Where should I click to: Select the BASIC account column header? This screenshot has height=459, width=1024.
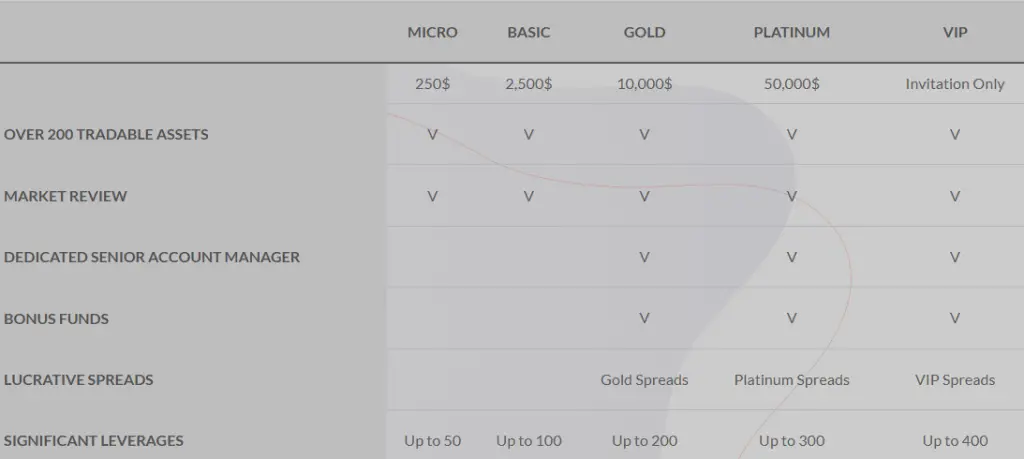529,32
